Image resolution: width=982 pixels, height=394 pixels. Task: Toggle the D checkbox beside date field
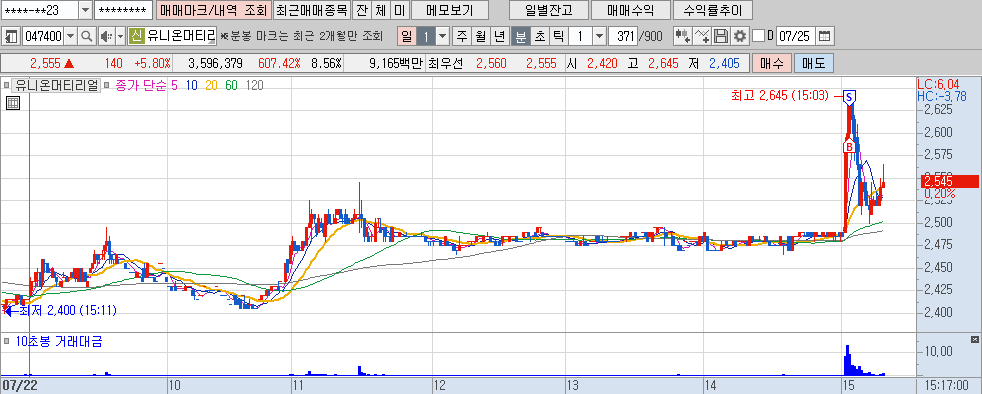pyautogui.click(x=758, y=36)
